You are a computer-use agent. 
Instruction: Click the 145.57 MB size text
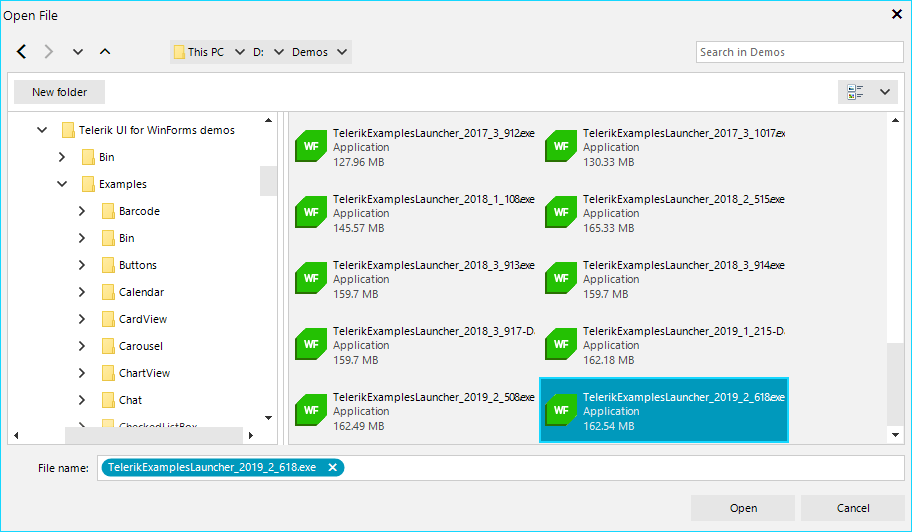click(358, 228)
